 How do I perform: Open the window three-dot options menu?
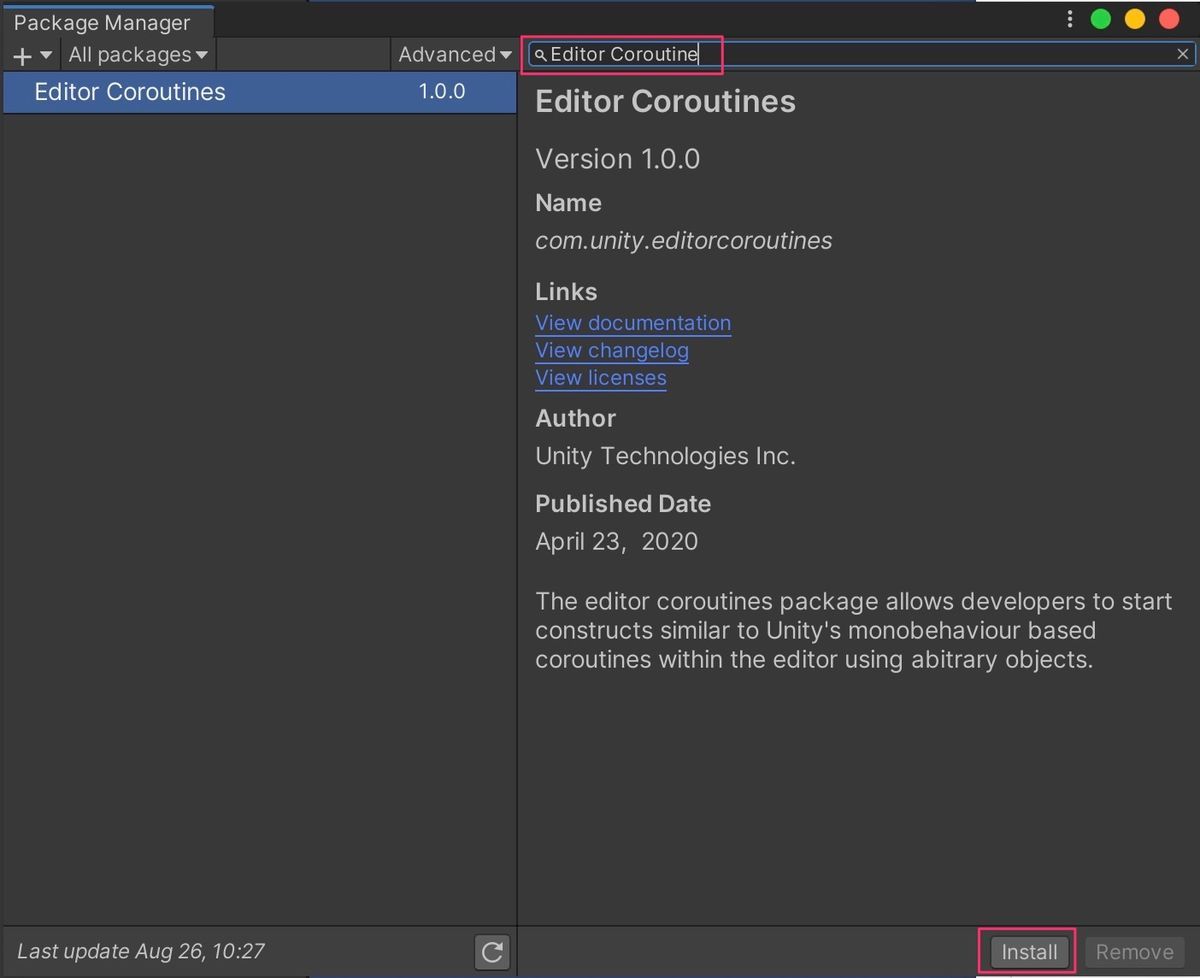pos(1070,19)
